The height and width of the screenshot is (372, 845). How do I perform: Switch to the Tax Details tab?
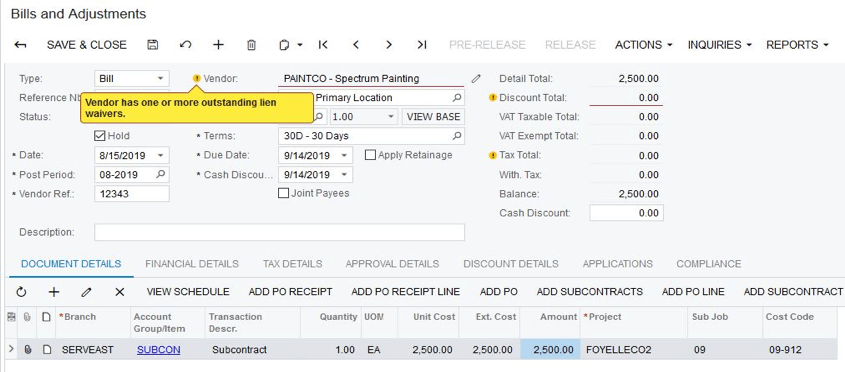[293, 264]
